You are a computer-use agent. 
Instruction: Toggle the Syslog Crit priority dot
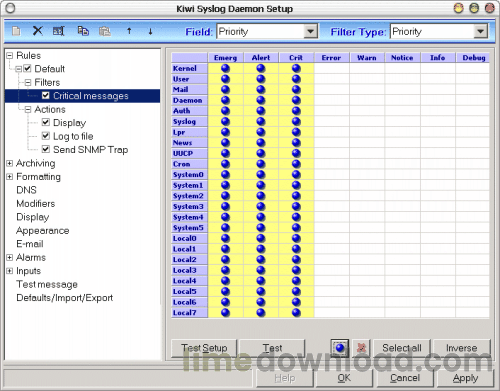296,121
